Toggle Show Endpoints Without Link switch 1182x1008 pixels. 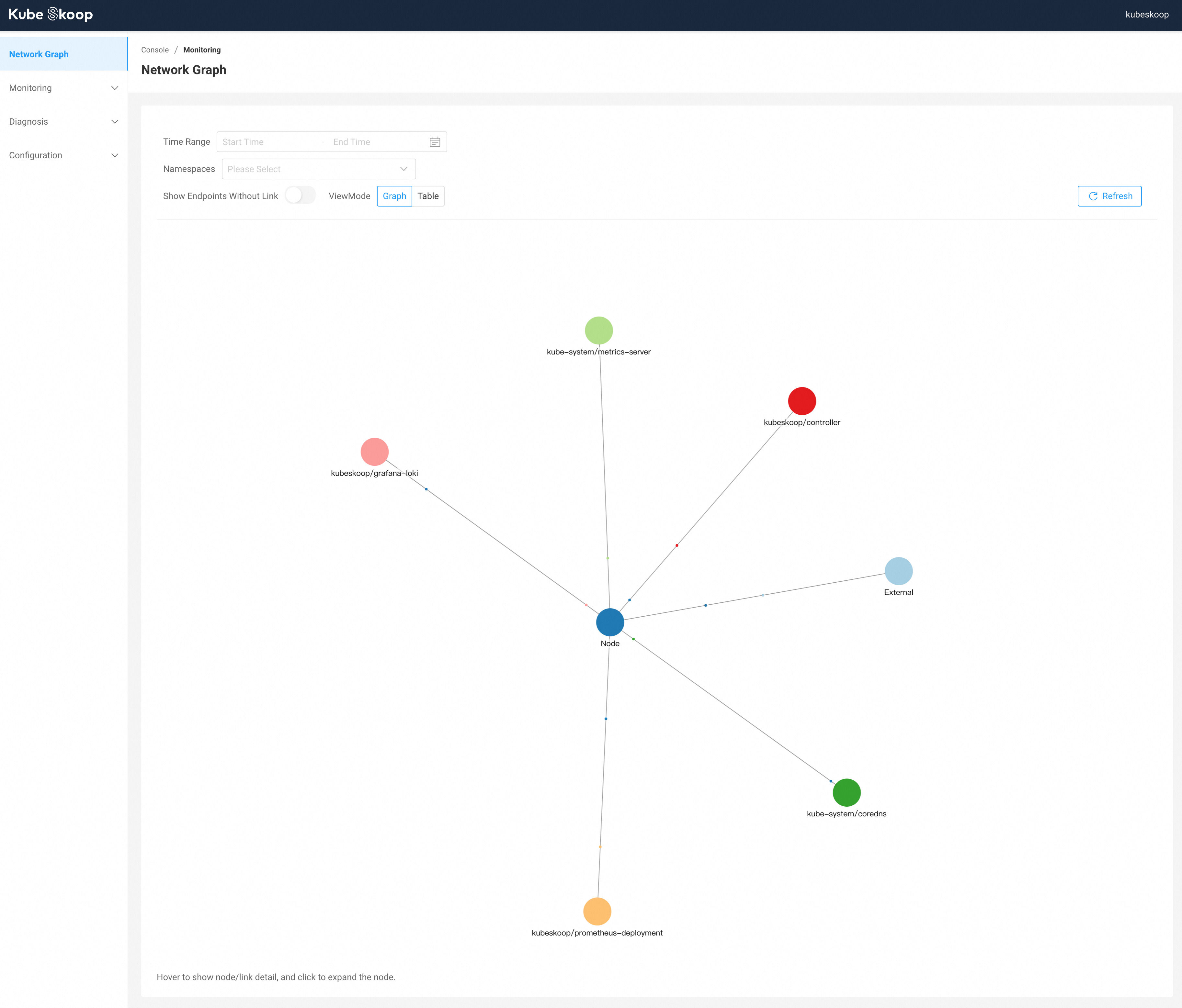click(x=300, y=196)
